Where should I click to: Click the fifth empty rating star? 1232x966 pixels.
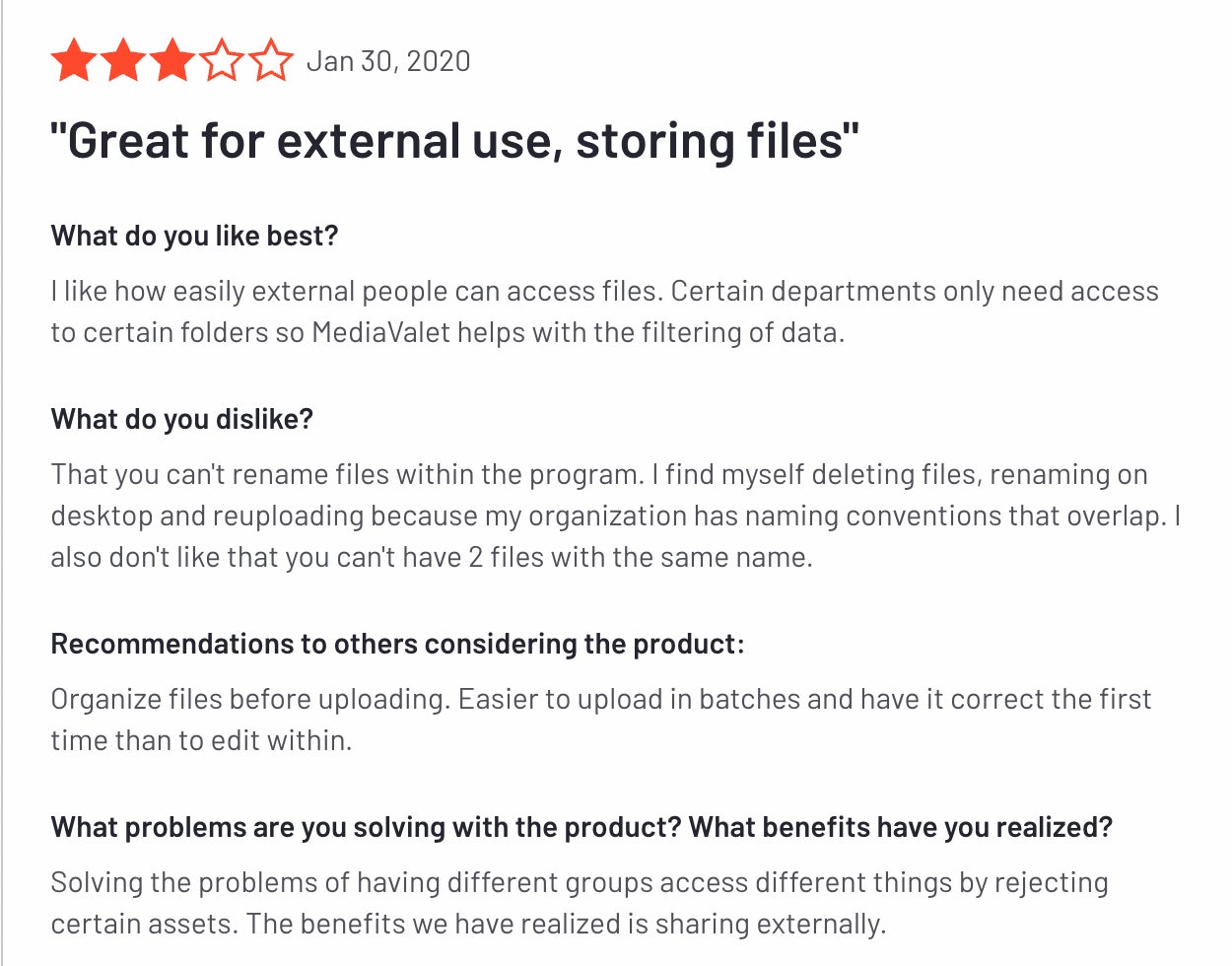pyautogui.click(x=271, y=61)
